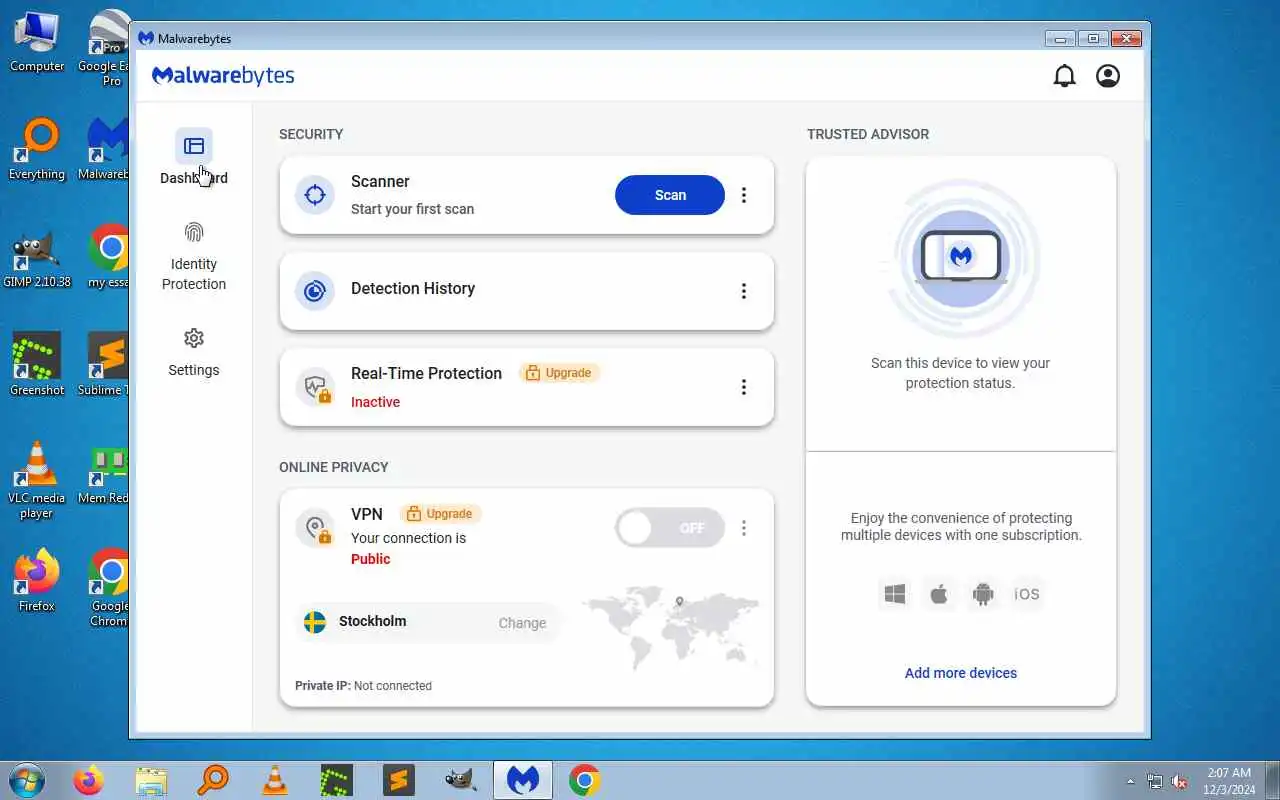This screenshot has height=800, width=1280.
Task: Open the Windows Start button
Action: click(27, 780)
